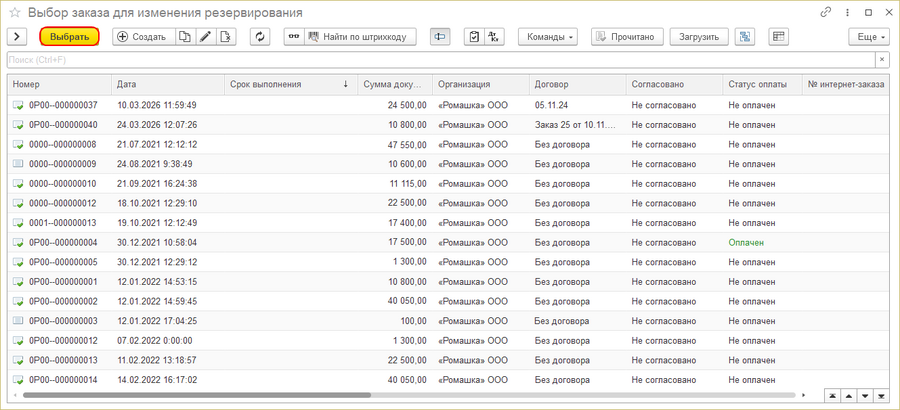Click the copy document icon next to Создать
The image size is (900, 410).
click(184, 37)
